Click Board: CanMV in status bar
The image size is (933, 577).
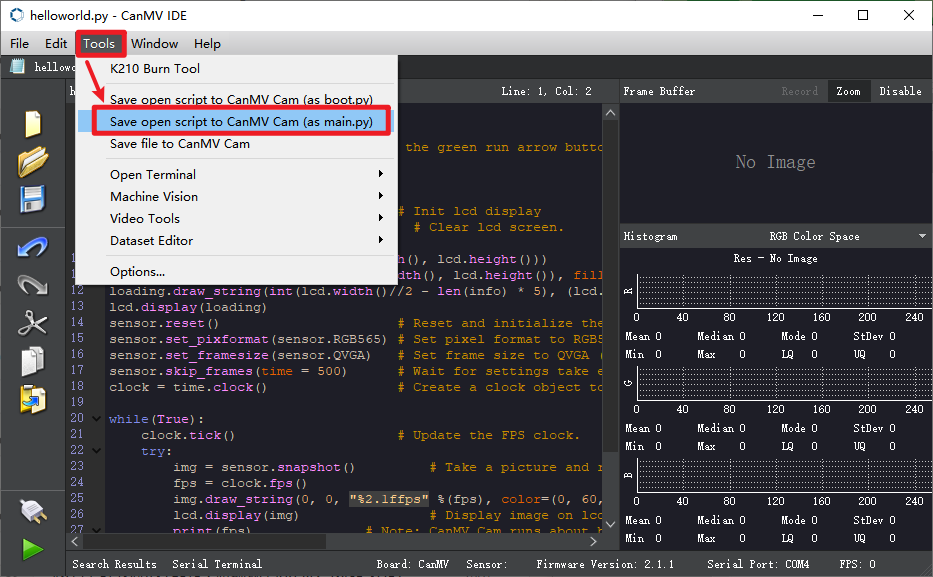[x=412, y=564]
